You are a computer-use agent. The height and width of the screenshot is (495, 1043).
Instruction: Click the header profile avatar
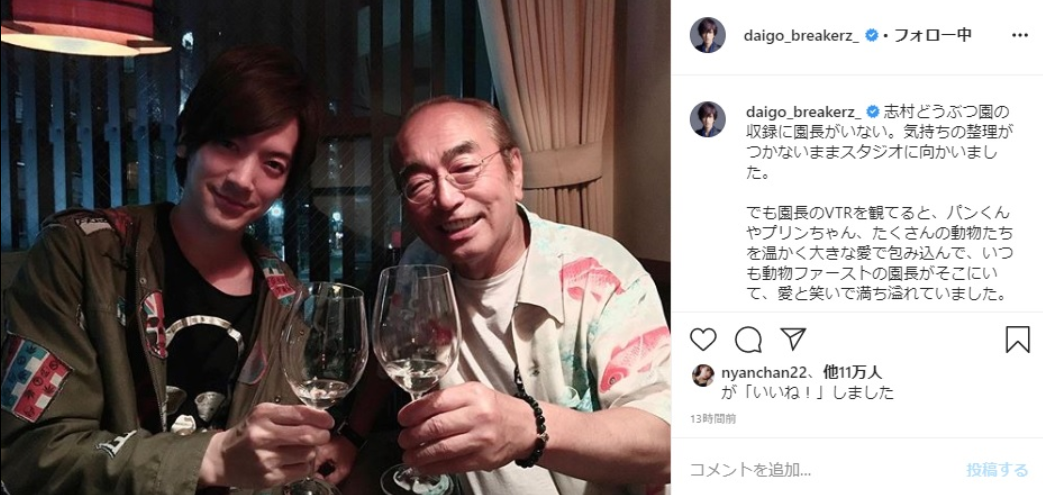(x=707, y=35)
